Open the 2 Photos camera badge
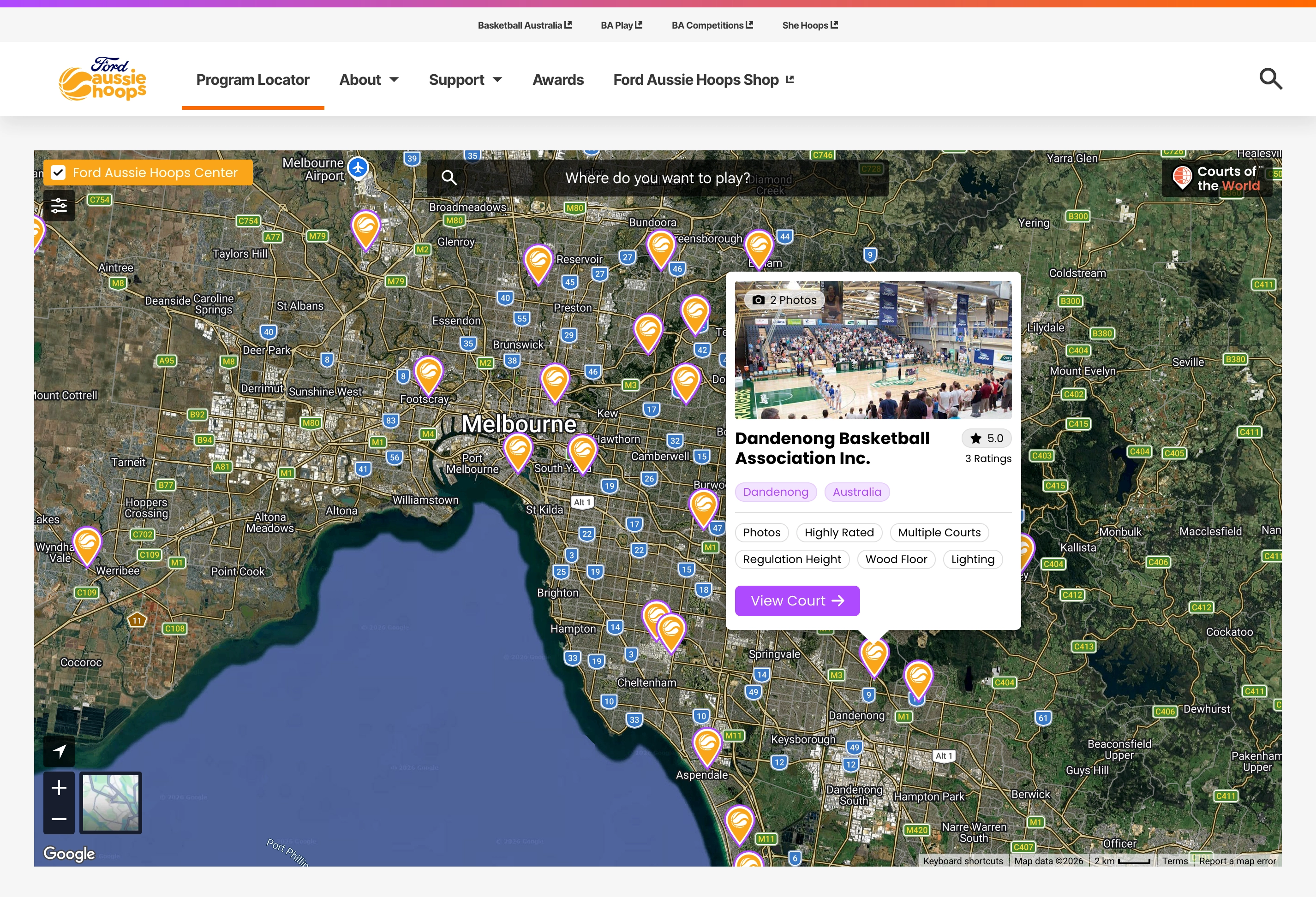This screenshot has height=897, width=1316. [784, 300]
